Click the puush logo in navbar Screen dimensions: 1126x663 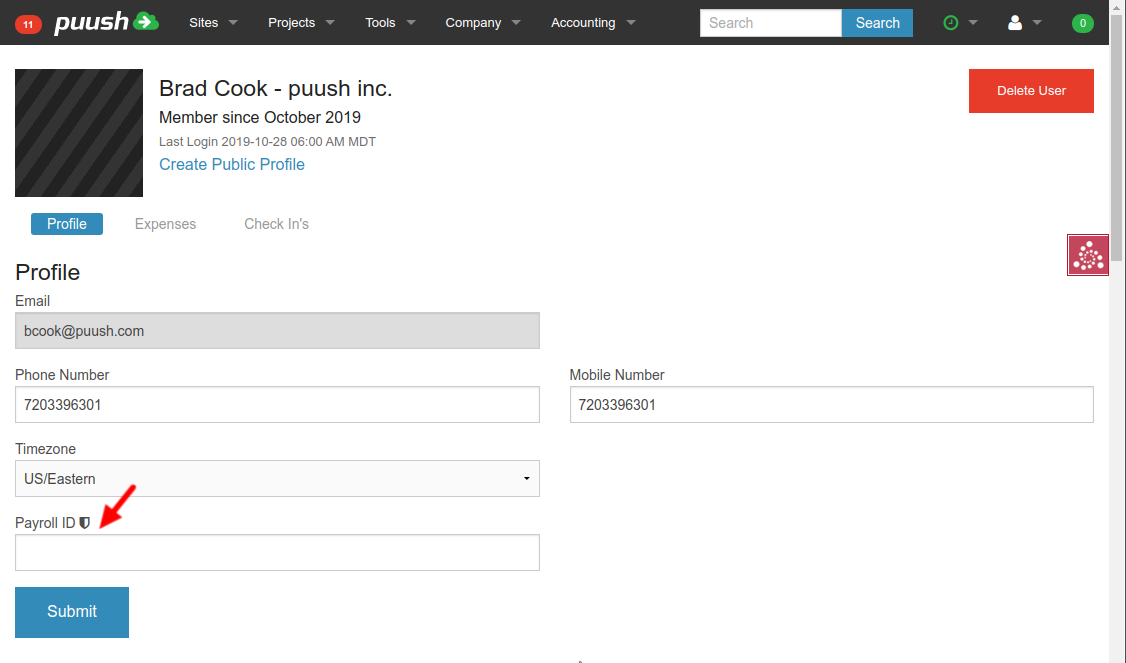[106, 22]
